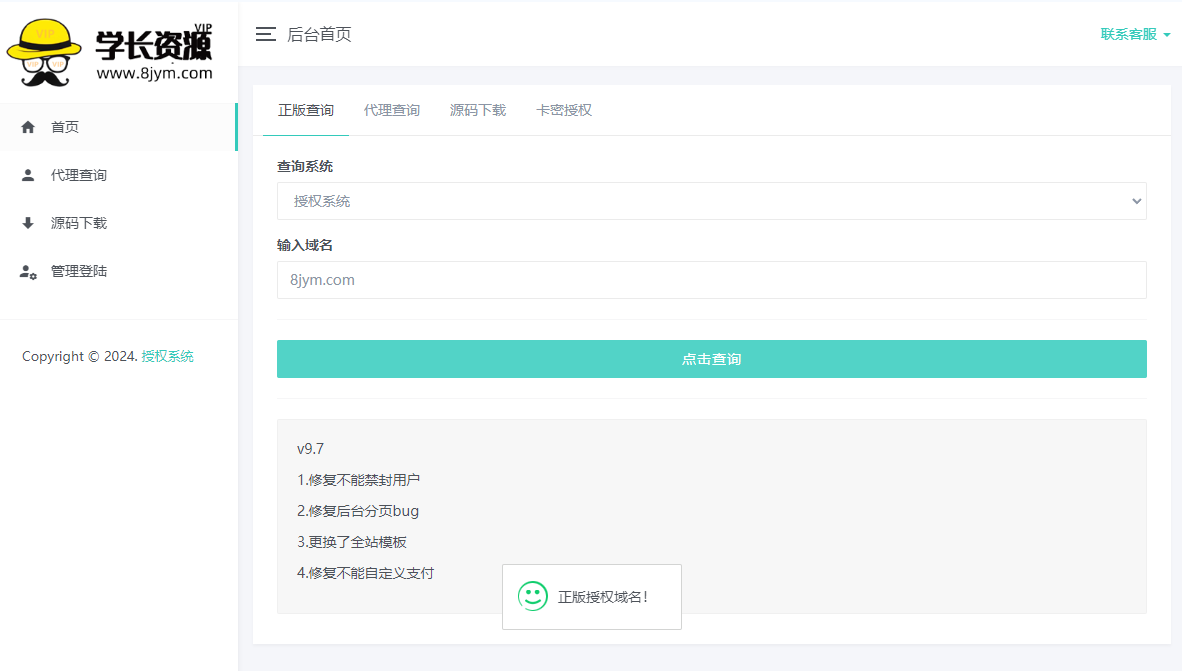
Task: Click the 正版授权域名 notification message
Action: pyautogui.click(x=603, y=597)
